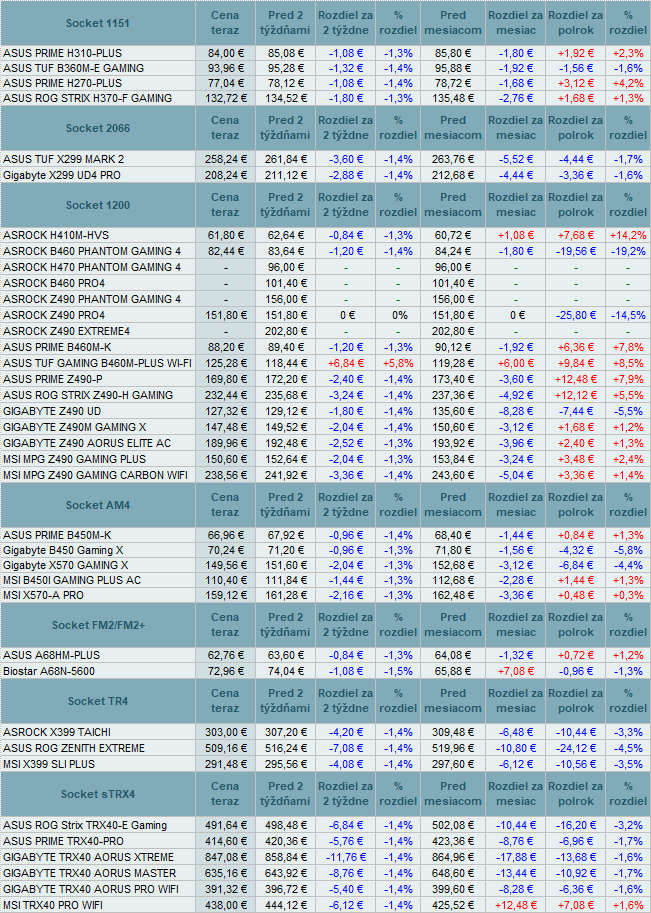
Task: Select the MSI MPG Z490 GAMING PLUS name
Action: pos(75,459)
